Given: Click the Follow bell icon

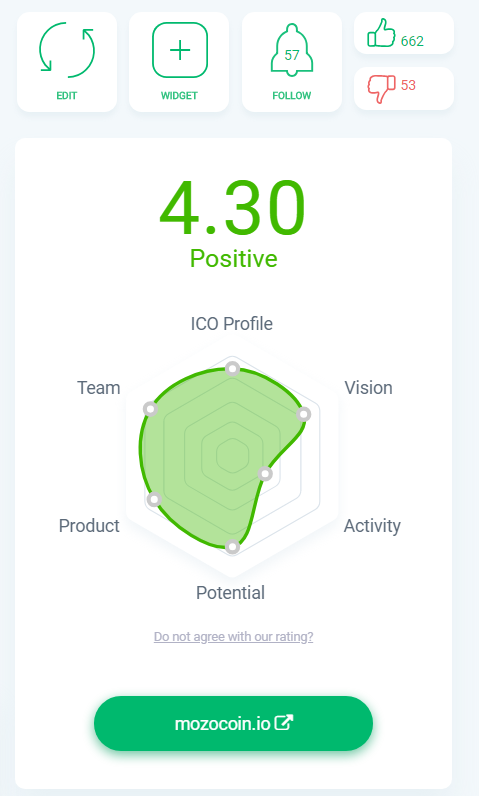Looking at the screenshot, I should (292, 50).
